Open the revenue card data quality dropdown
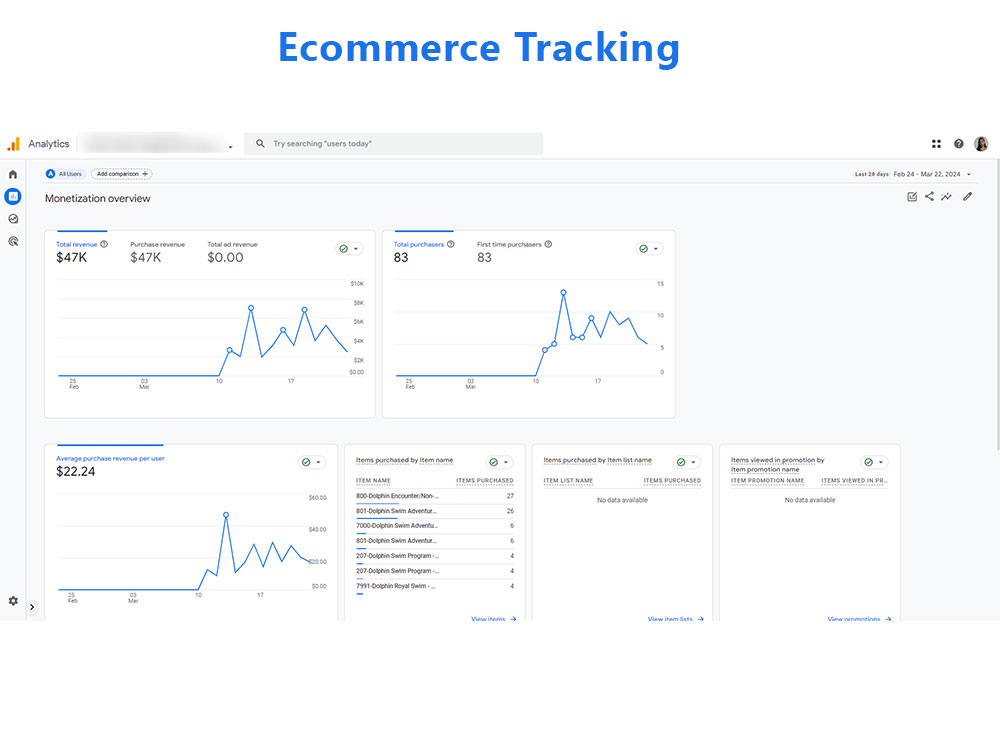Screen dimensions: 1000x750 click(349, 249)
